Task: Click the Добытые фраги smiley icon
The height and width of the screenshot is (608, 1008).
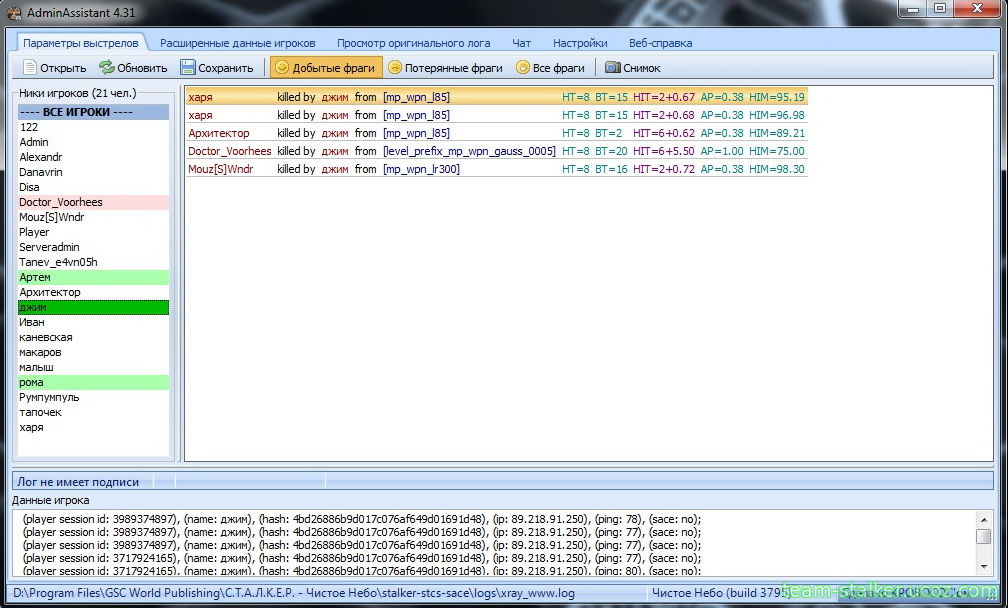Action: [x=282, y=67]
